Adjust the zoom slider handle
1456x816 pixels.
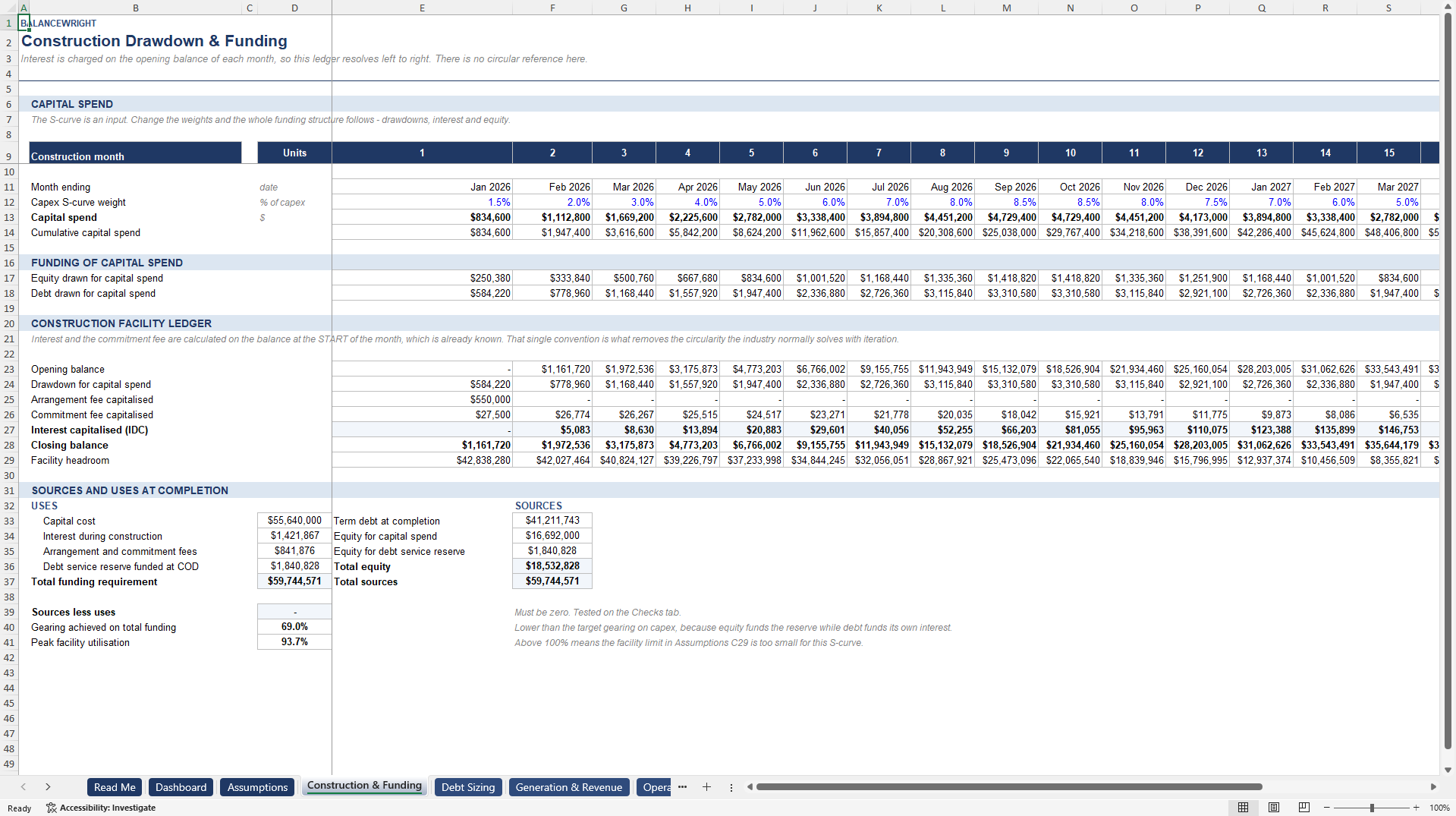click(x=1372, y=808)
